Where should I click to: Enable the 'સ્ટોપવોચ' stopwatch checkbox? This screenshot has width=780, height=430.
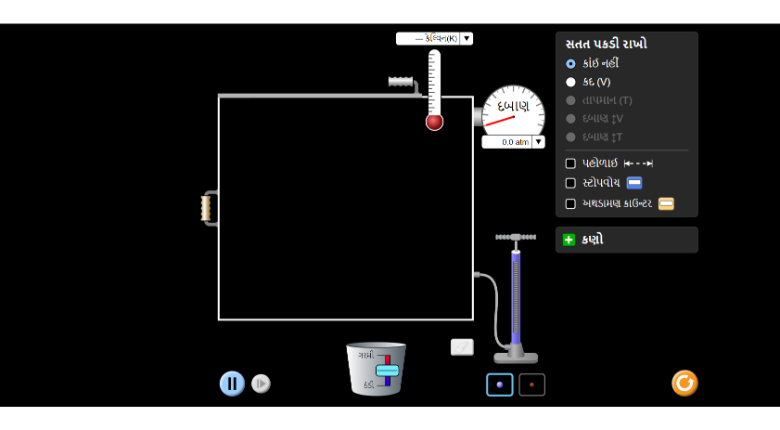point(571,183)
